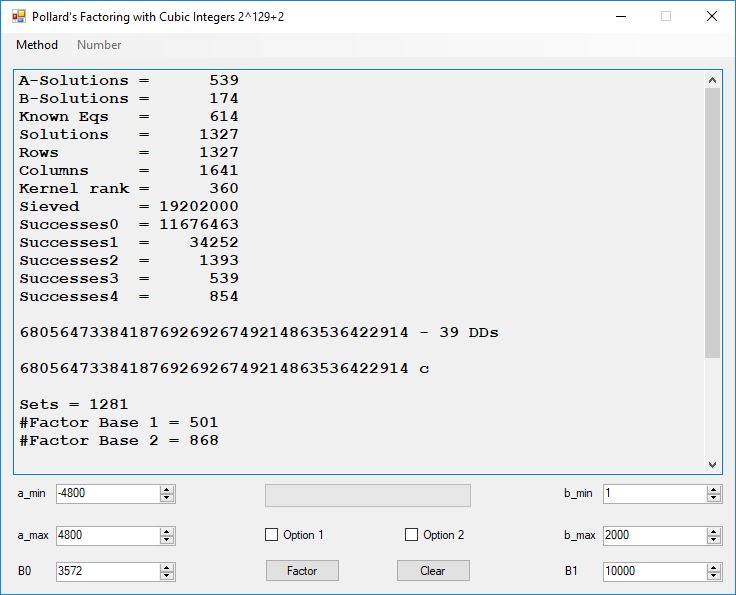Focus the B1 input field
Image resolution: width=736 pixels, height=595 pixels.
654,571
